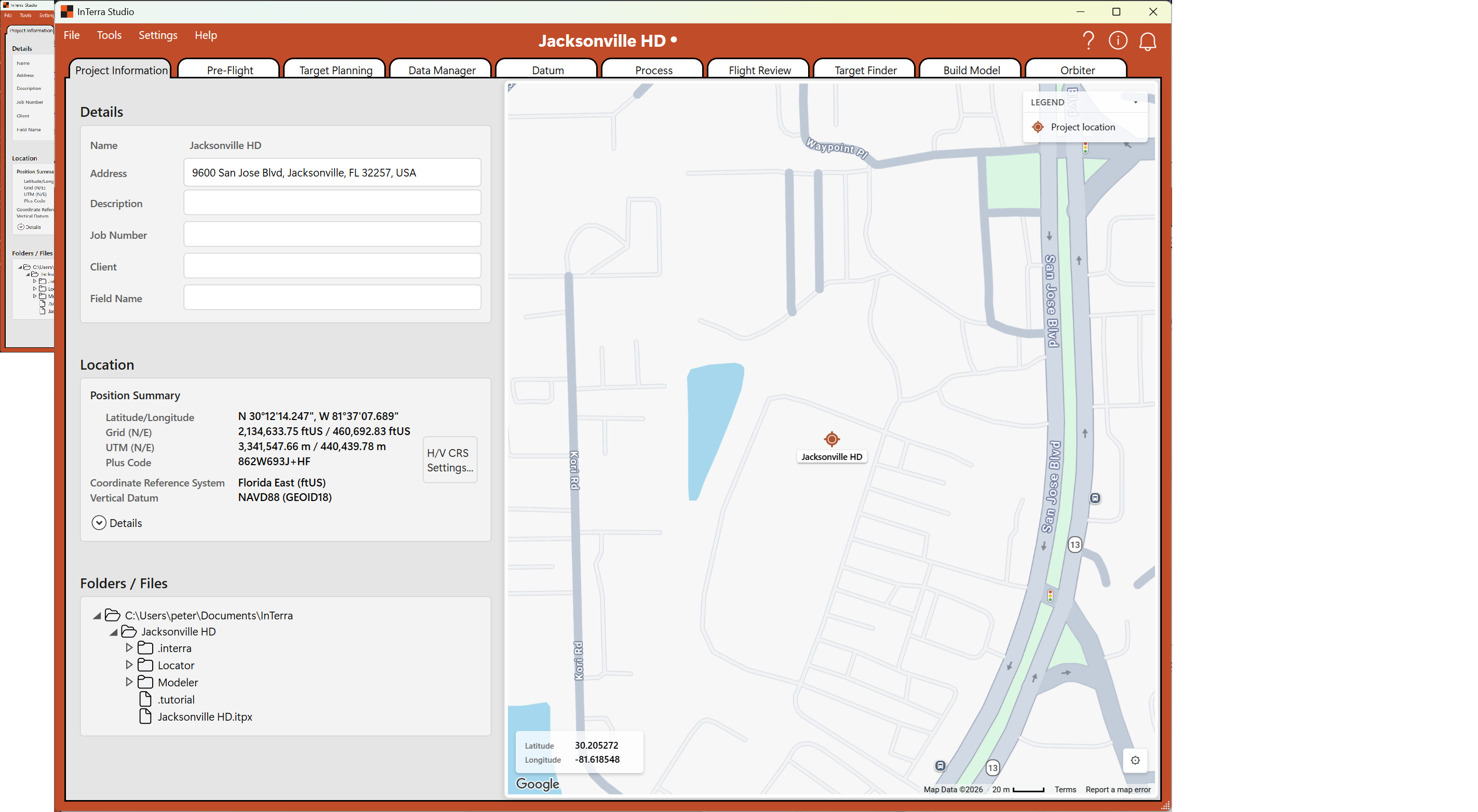Click the Florida East (ftUS) coordinate system value
The width and height of the screenshot is (1478, 812).
[281, 483]
